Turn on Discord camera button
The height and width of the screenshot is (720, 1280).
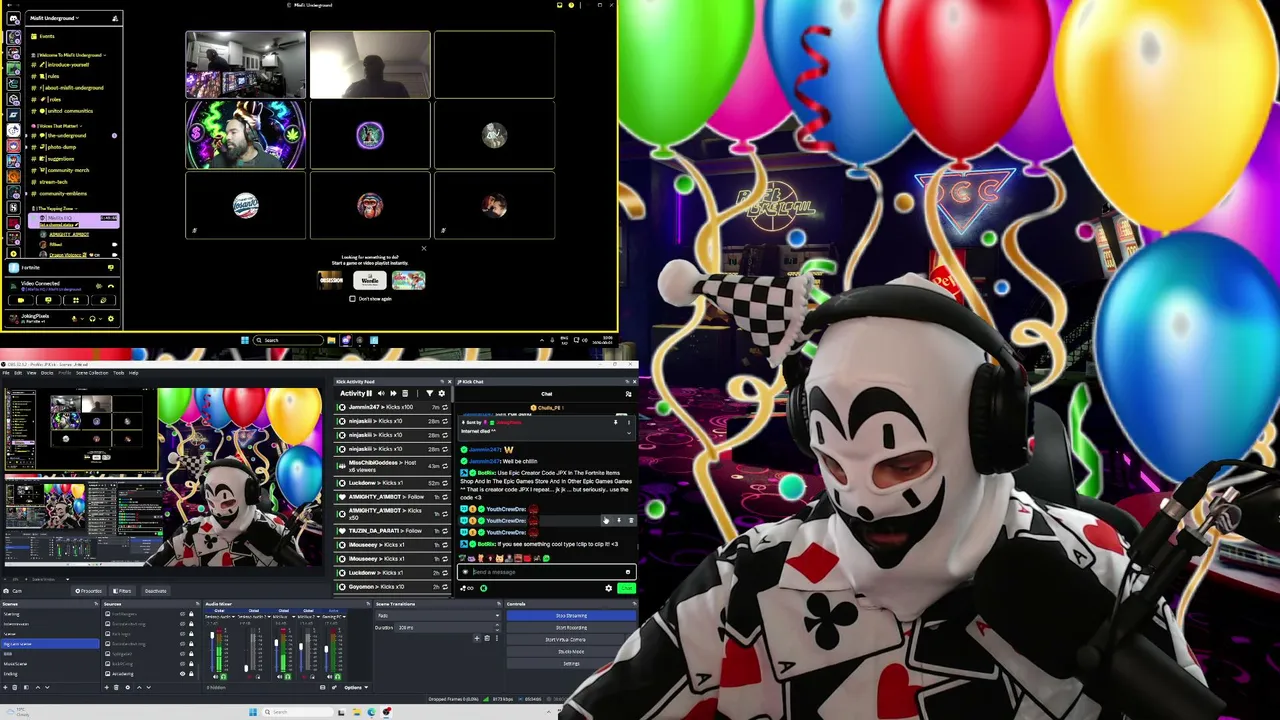pyautogui.click(x=21, y=300)
